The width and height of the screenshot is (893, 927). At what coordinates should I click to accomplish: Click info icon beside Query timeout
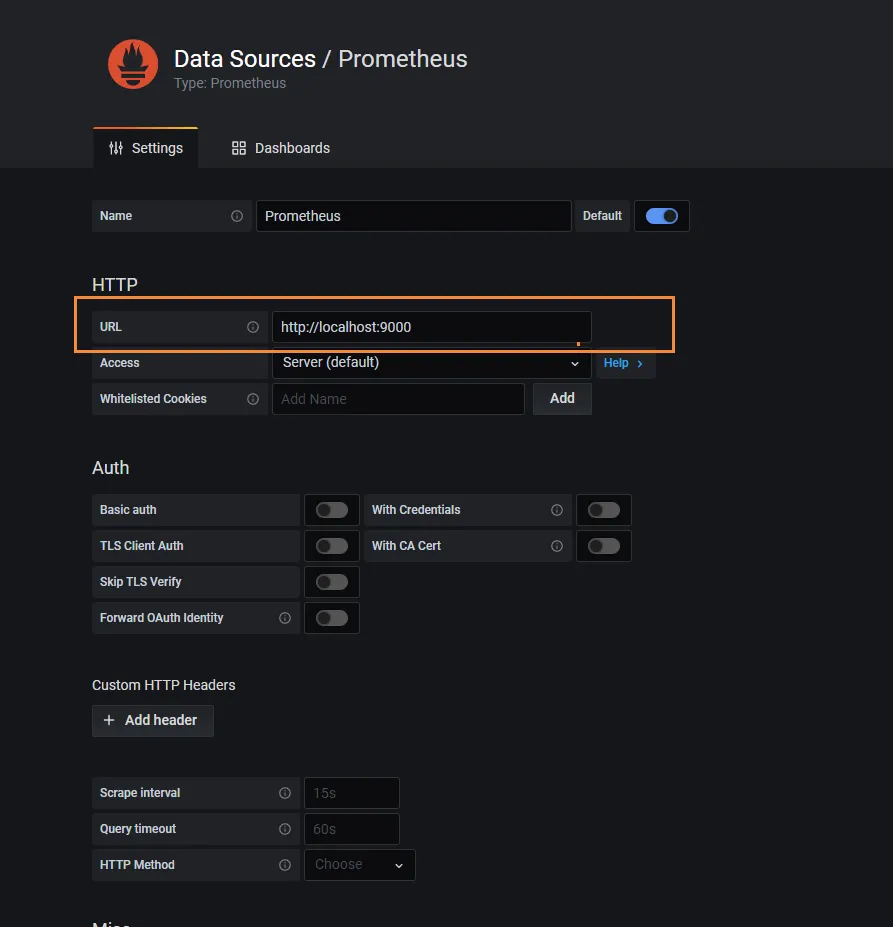pyautogui.click(x=285, y=829)
